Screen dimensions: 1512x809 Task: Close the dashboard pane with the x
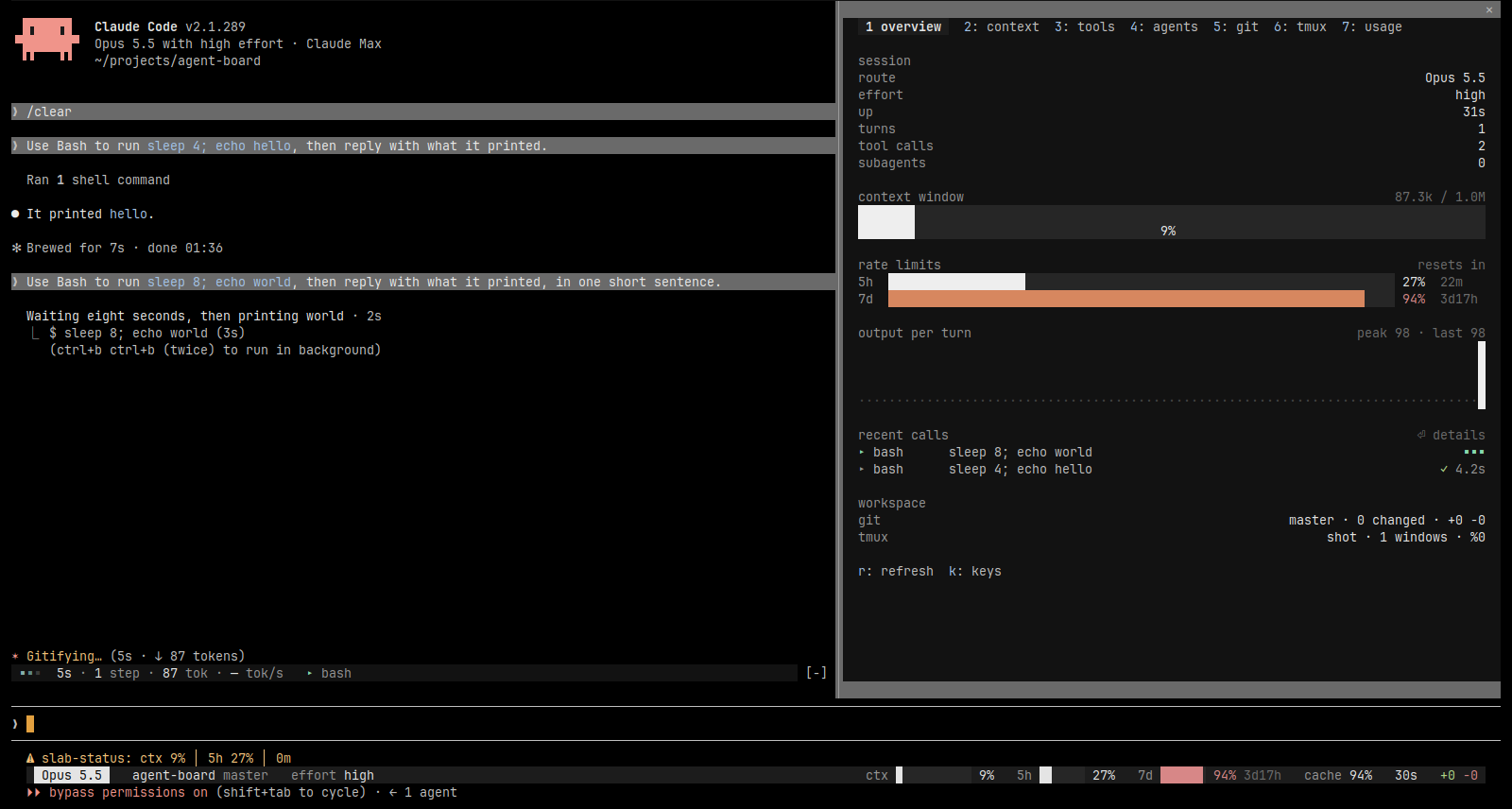pyautogui.click(x=1489, y=9)
